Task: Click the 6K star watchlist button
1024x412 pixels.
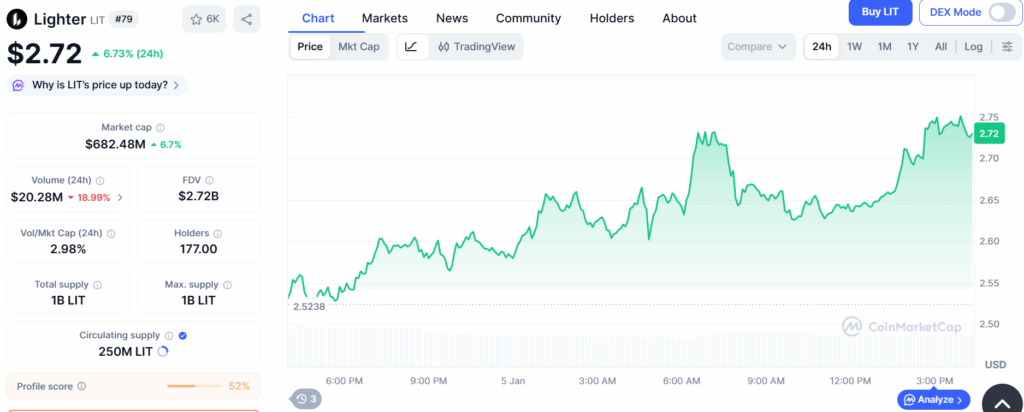Action: tap(204, 19)
